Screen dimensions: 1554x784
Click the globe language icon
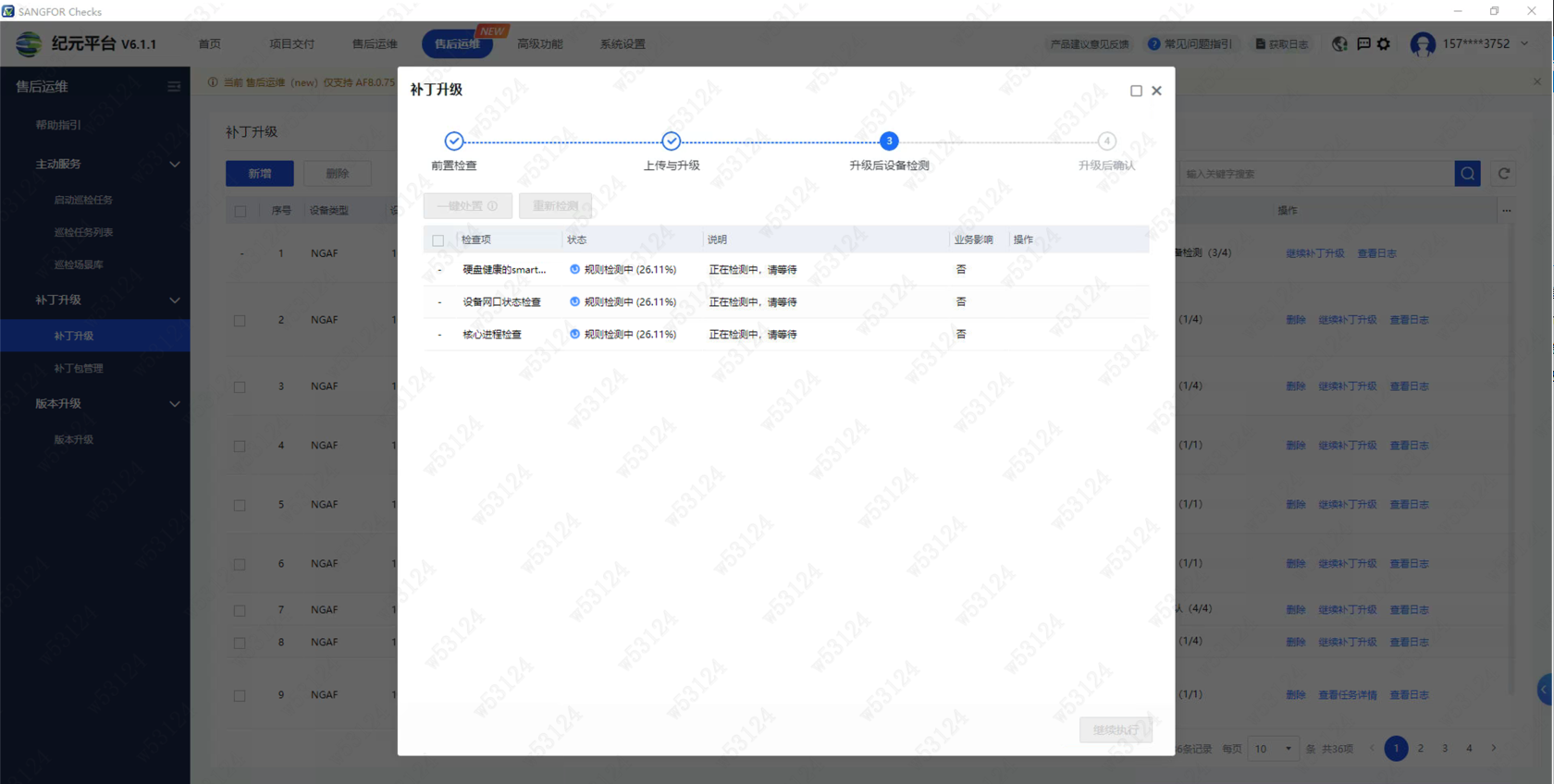(1339, 43)
